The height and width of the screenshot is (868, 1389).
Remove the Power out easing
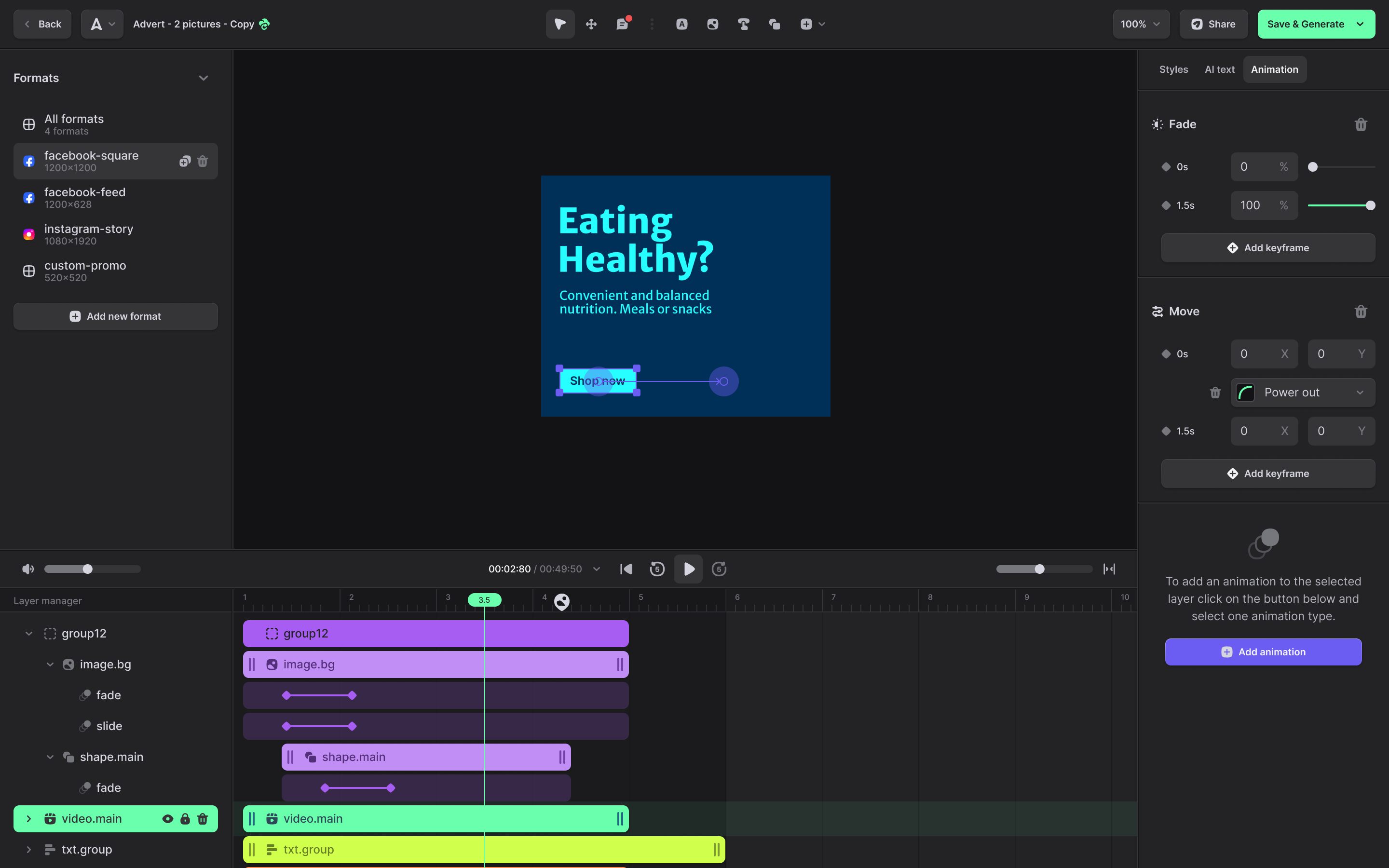click(1215, 393)
